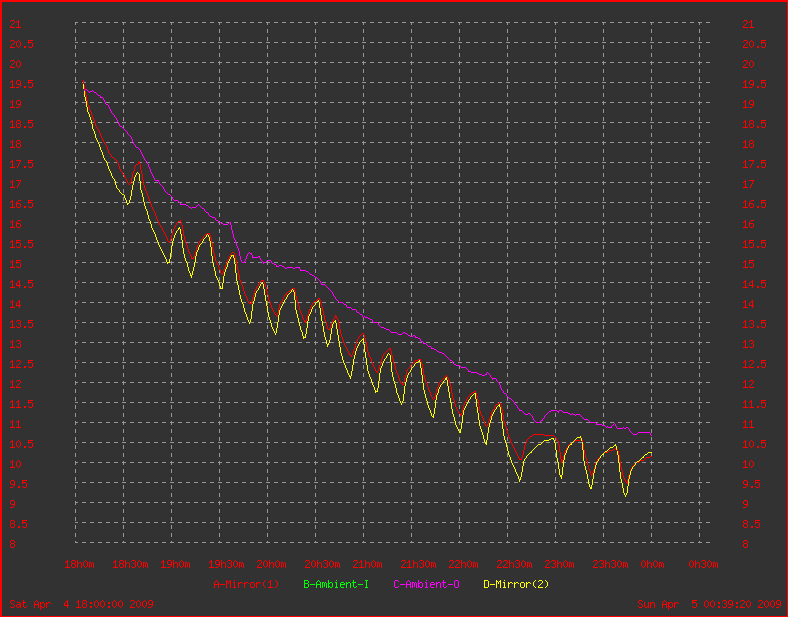788x617 pixels.
Task: Click value 10 on the right axis
Action: (748, 464)
